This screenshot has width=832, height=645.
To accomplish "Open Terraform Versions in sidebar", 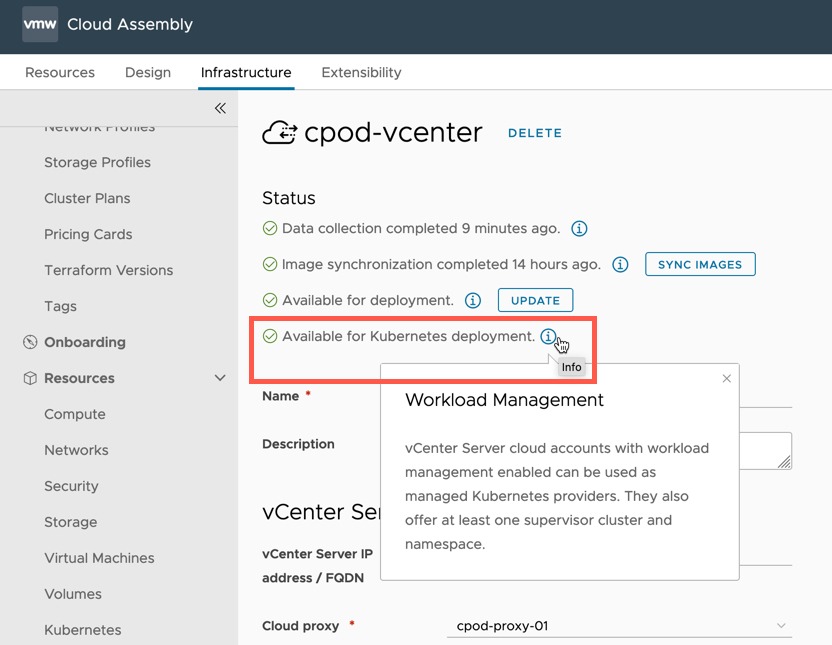I will pyautogui.click(x=109, y=270).
